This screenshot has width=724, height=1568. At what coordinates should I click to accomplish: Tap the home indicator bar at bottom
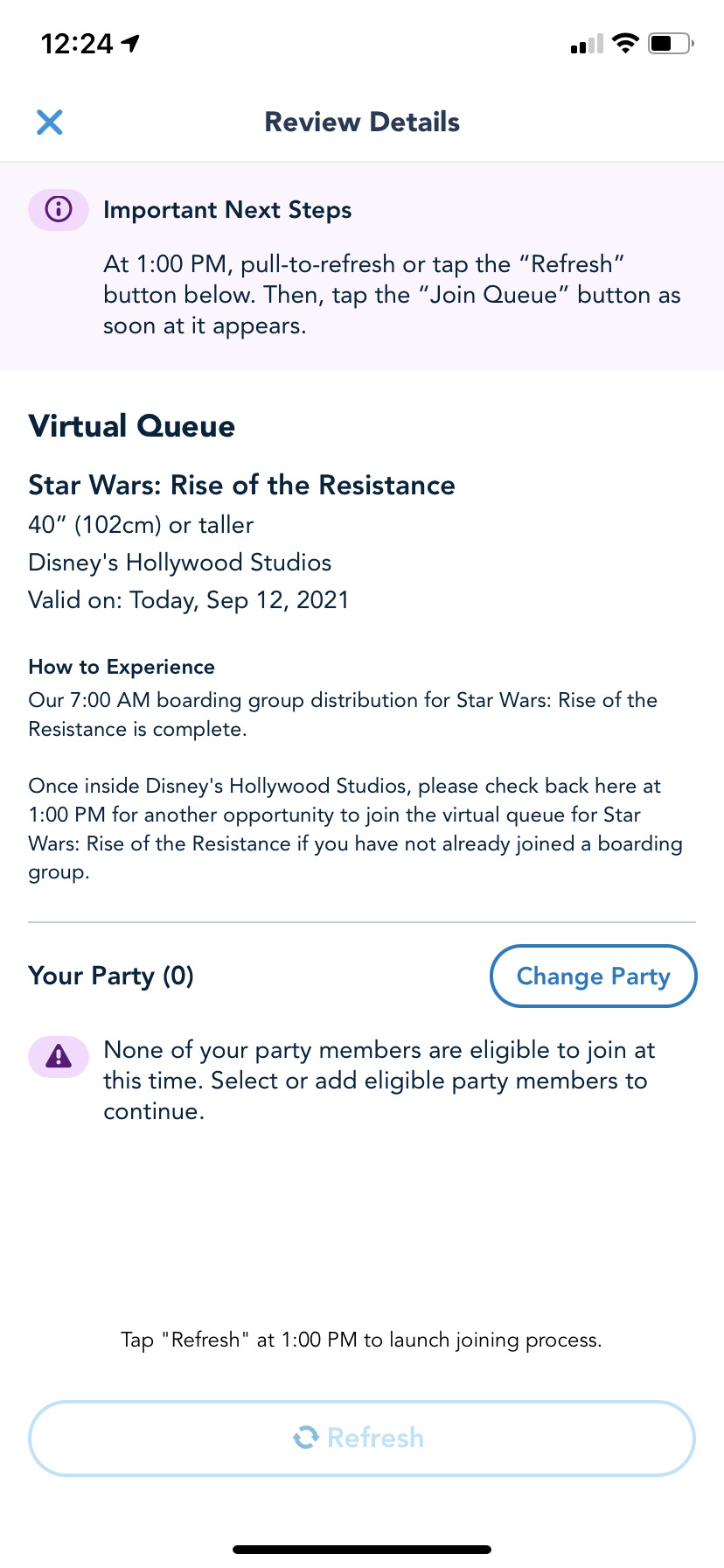[362, 1549]
